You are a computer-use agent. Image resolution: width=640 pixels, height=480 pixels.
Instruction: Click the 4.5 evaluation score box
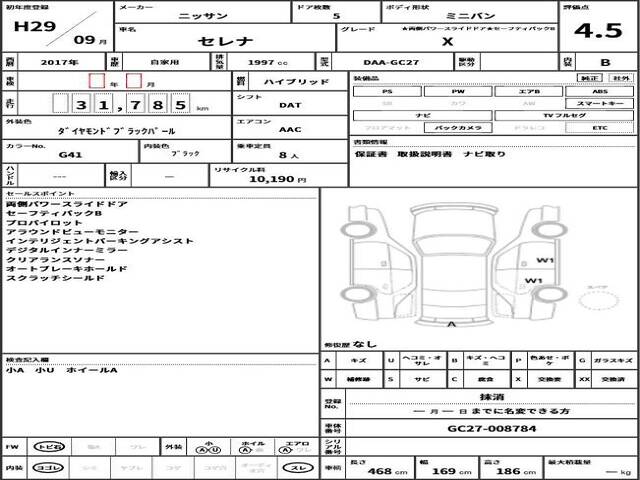(x=606, y=27)
